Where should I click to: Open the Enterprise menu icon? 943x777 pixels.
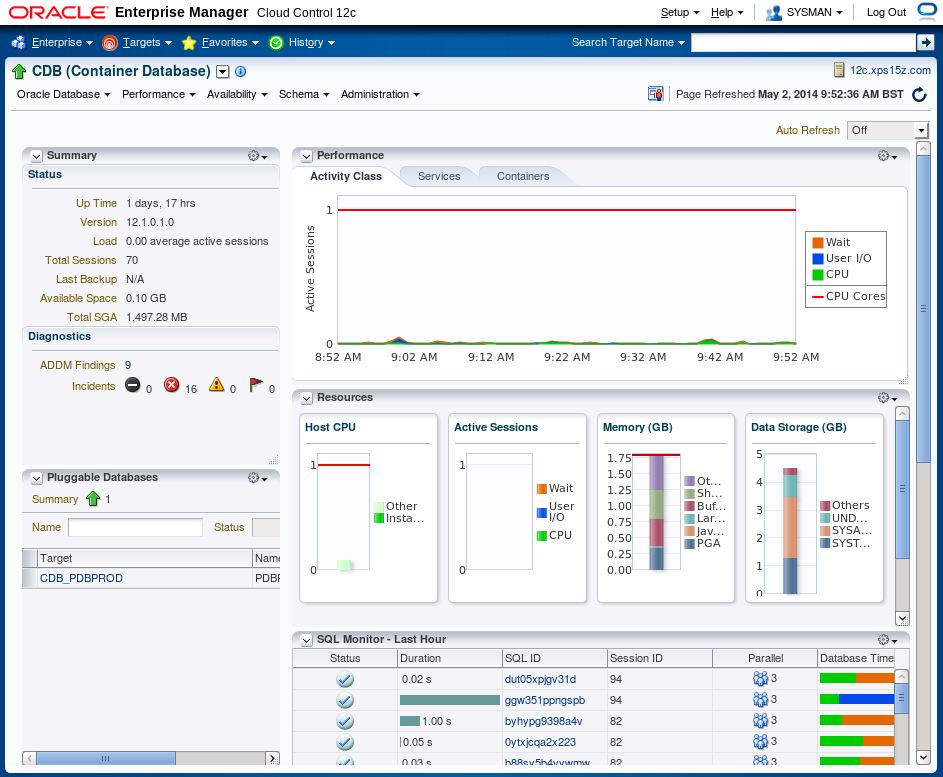(x=19, y=42)
